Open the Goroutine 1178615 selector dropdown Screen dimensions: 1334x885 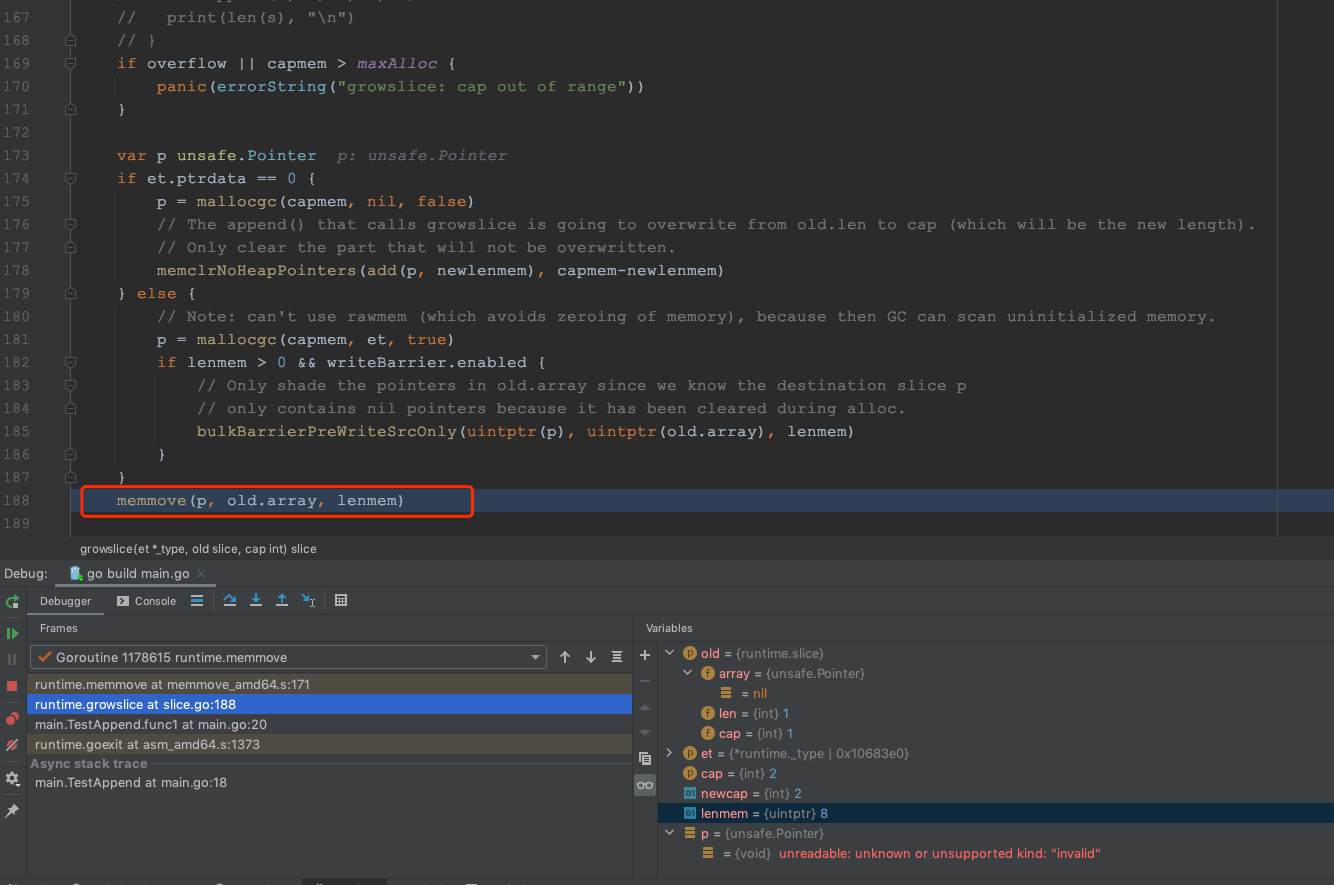tap(288, 657)
